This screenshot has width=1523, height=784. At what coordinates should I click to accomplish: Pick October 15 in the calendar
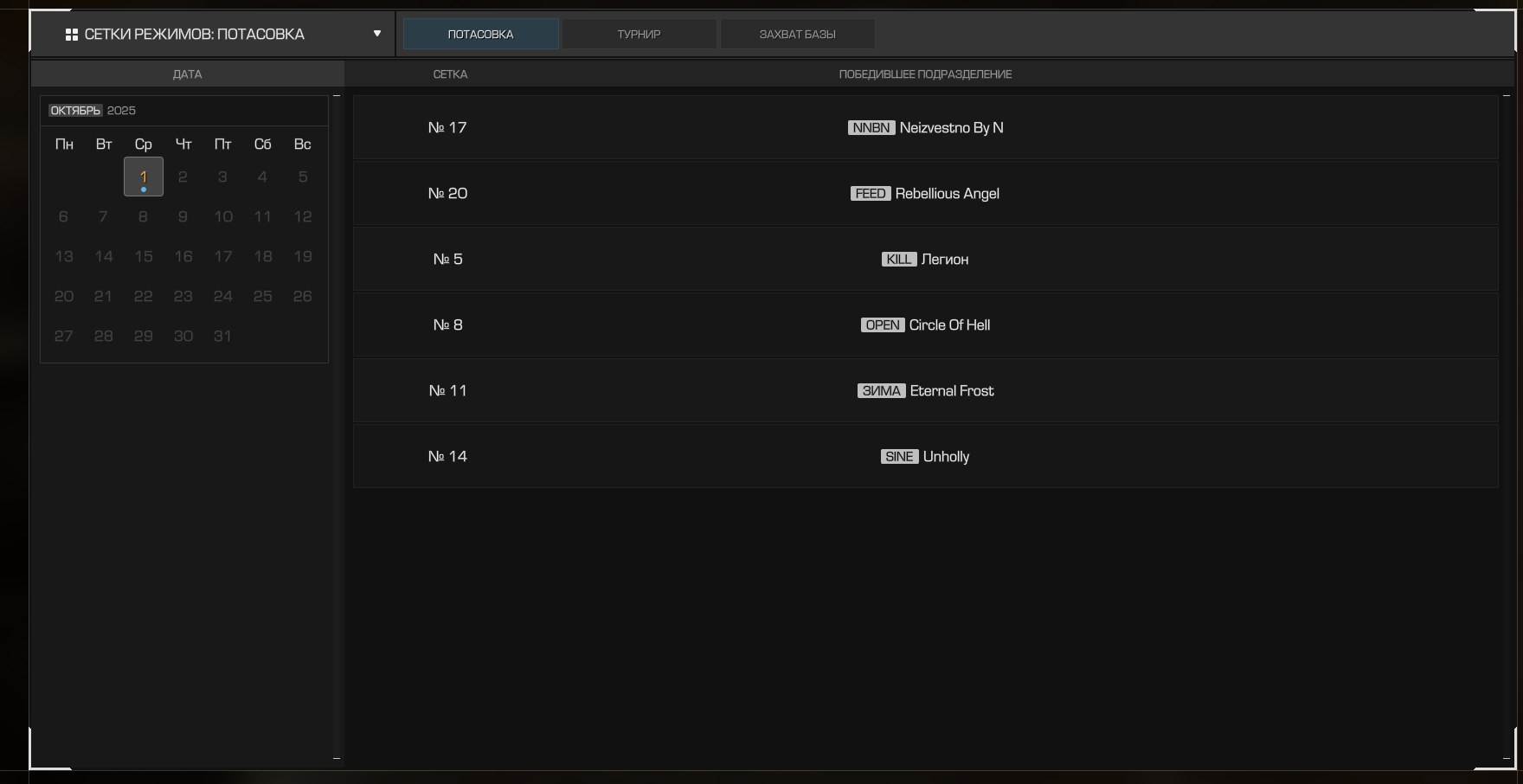144,256
